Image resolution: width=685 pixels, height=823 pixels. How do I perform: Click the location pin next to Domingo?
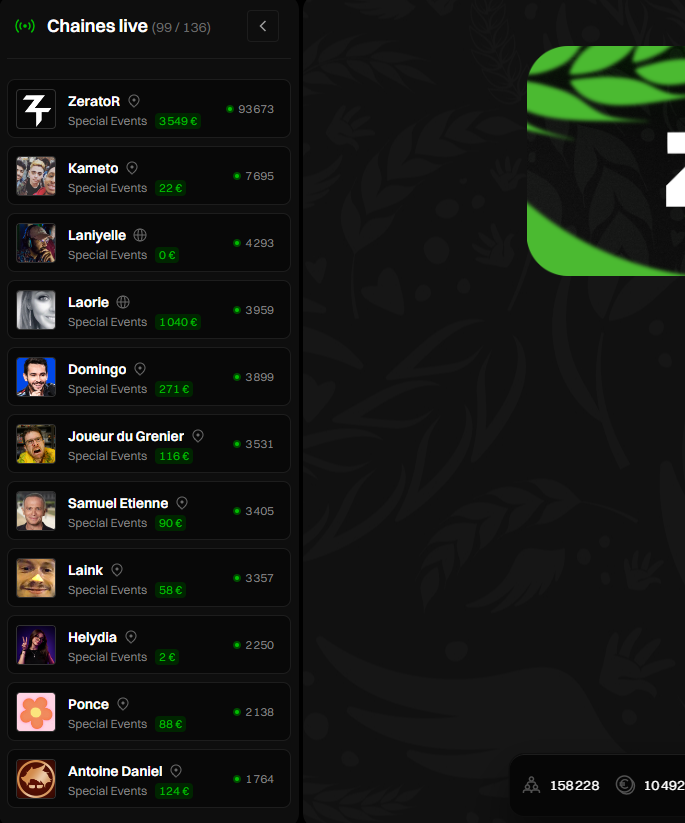(140, 369)
